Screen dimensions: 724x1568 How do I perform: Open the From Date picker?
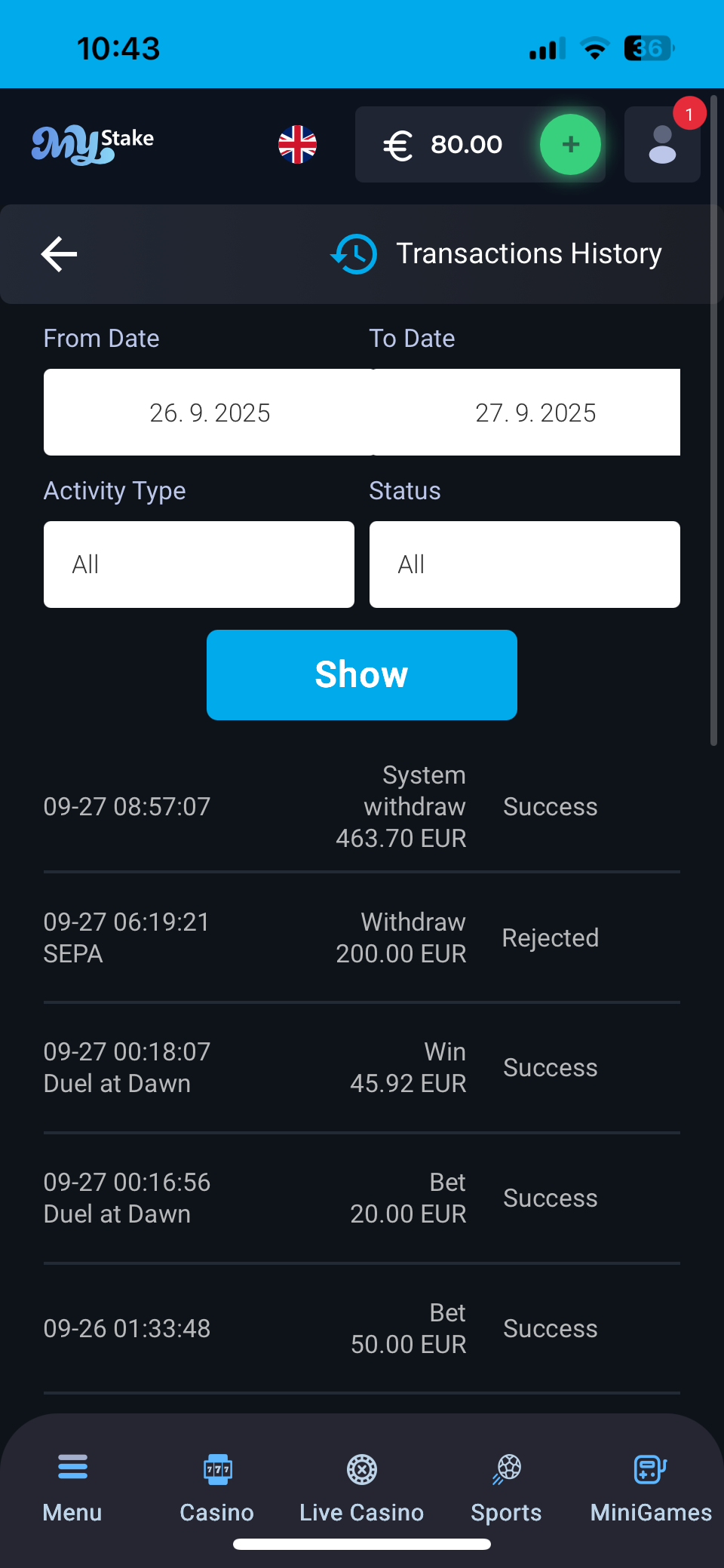click(x=209, y=413)
